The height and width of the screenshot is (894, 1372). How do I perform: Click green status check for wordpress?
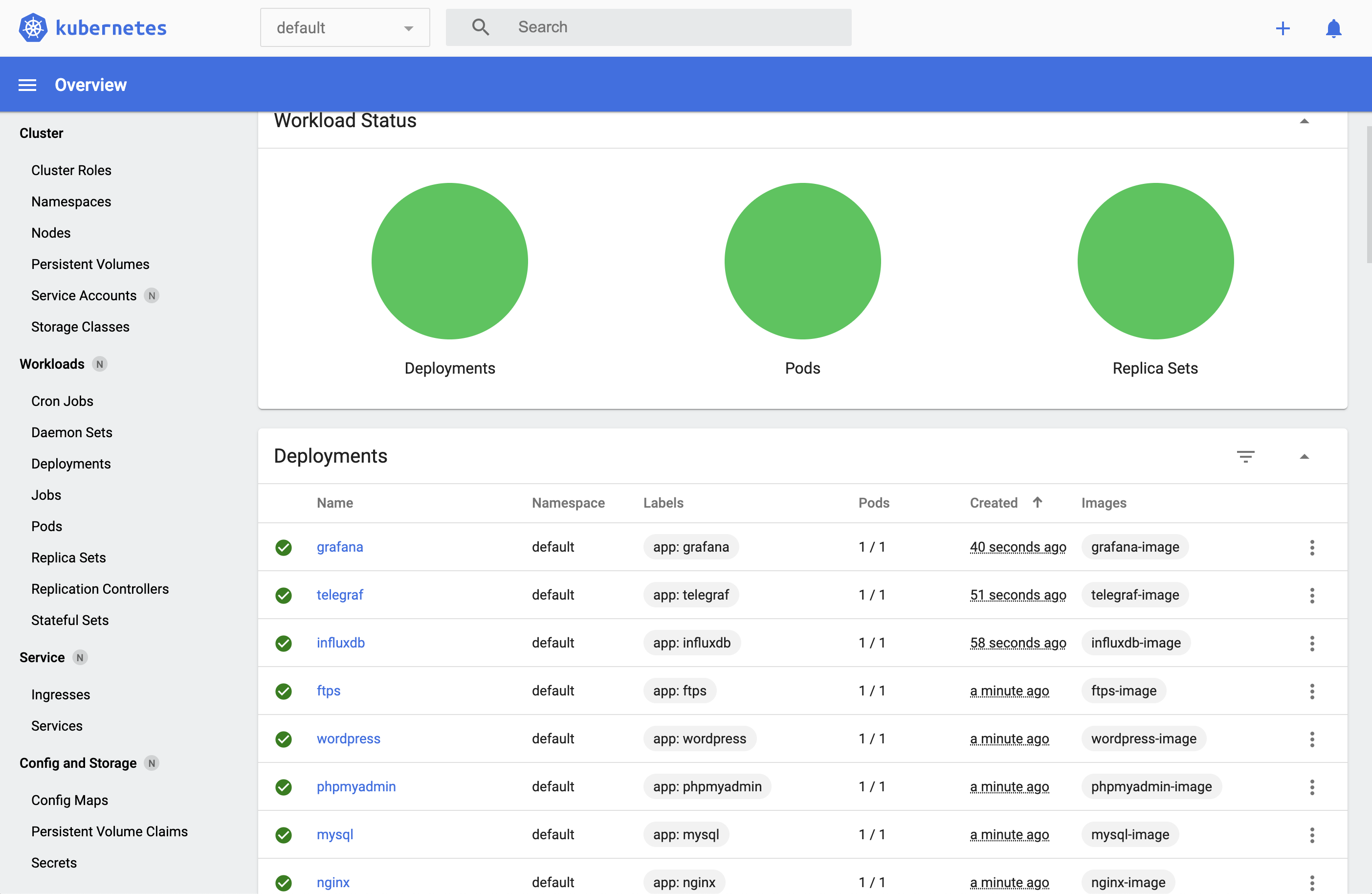coord(283,739)
